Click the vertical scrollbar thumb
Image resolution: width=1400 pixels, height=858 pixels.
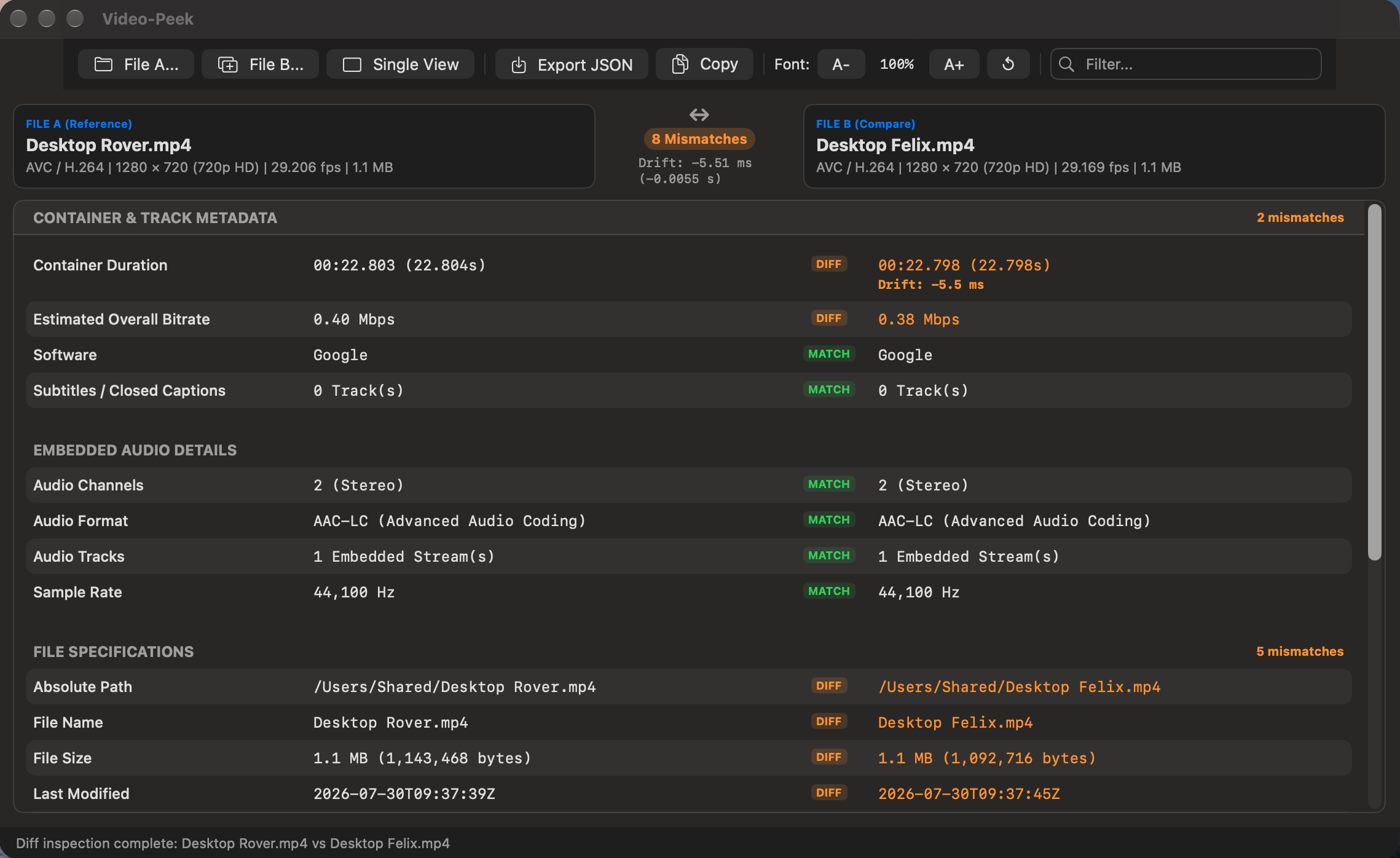tap(1375, 382)
